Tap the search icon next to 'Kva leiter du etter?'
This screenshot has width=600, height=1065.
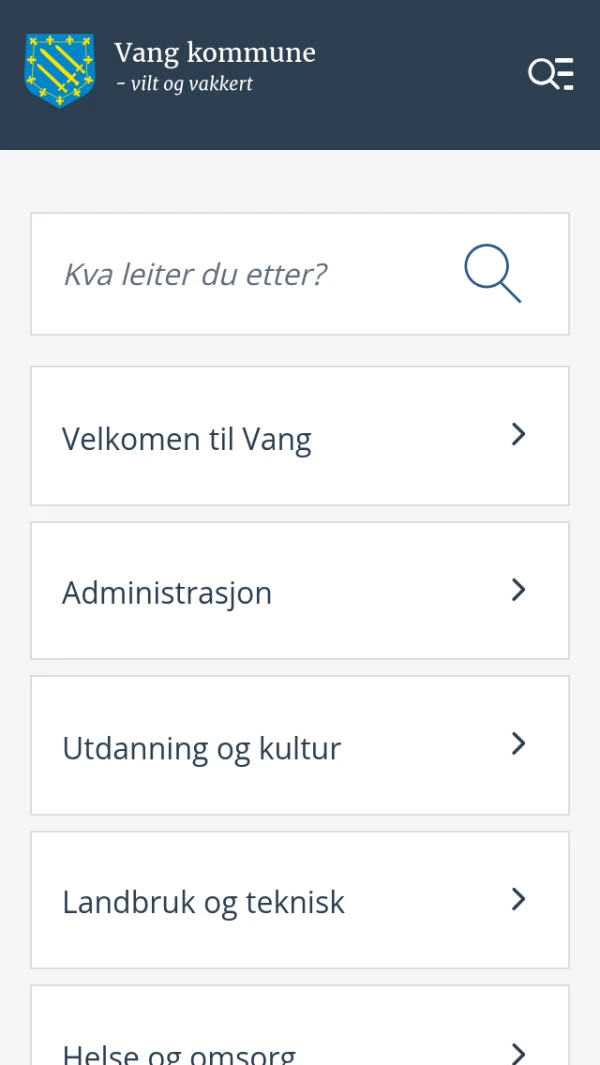point(492,274)
